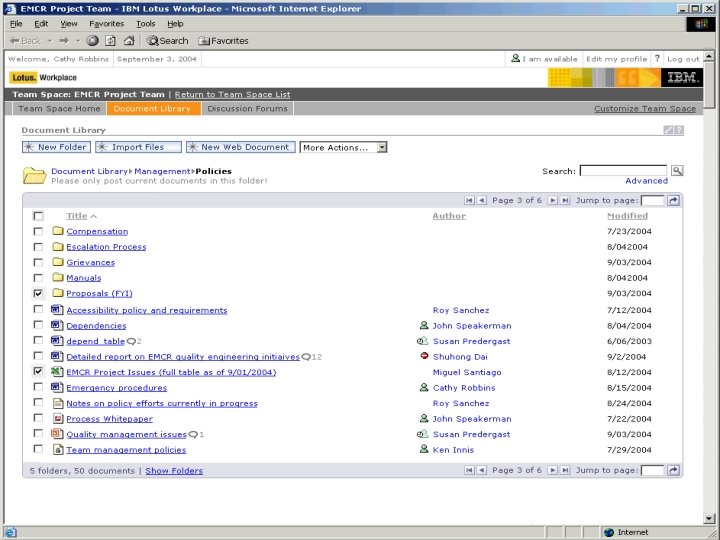The height and width of the screenshot is (540, 720).
Task: Click the Import Files button
Action: 138,147
